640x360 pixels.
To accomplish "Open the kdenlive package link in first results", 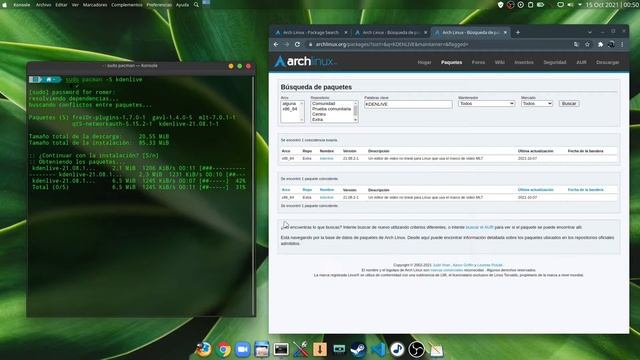I will (x=327, y=158).
